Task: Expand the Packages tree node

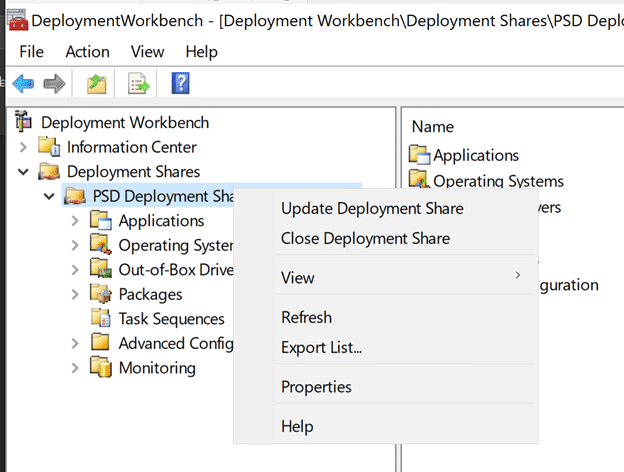Action: 75,295
